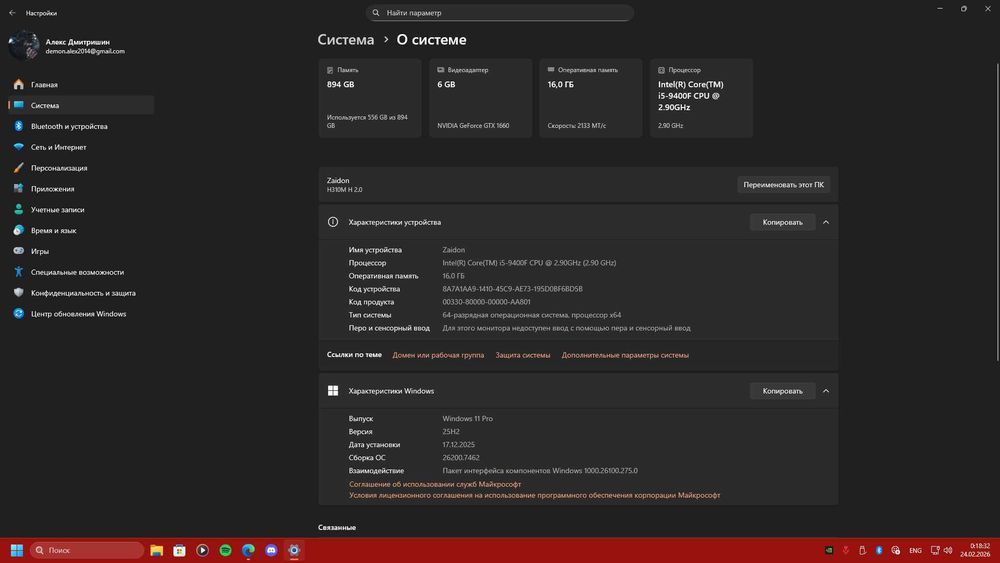Open the Windows Start button
Screen dimensions: 1000x563
[x=17, y=550]
